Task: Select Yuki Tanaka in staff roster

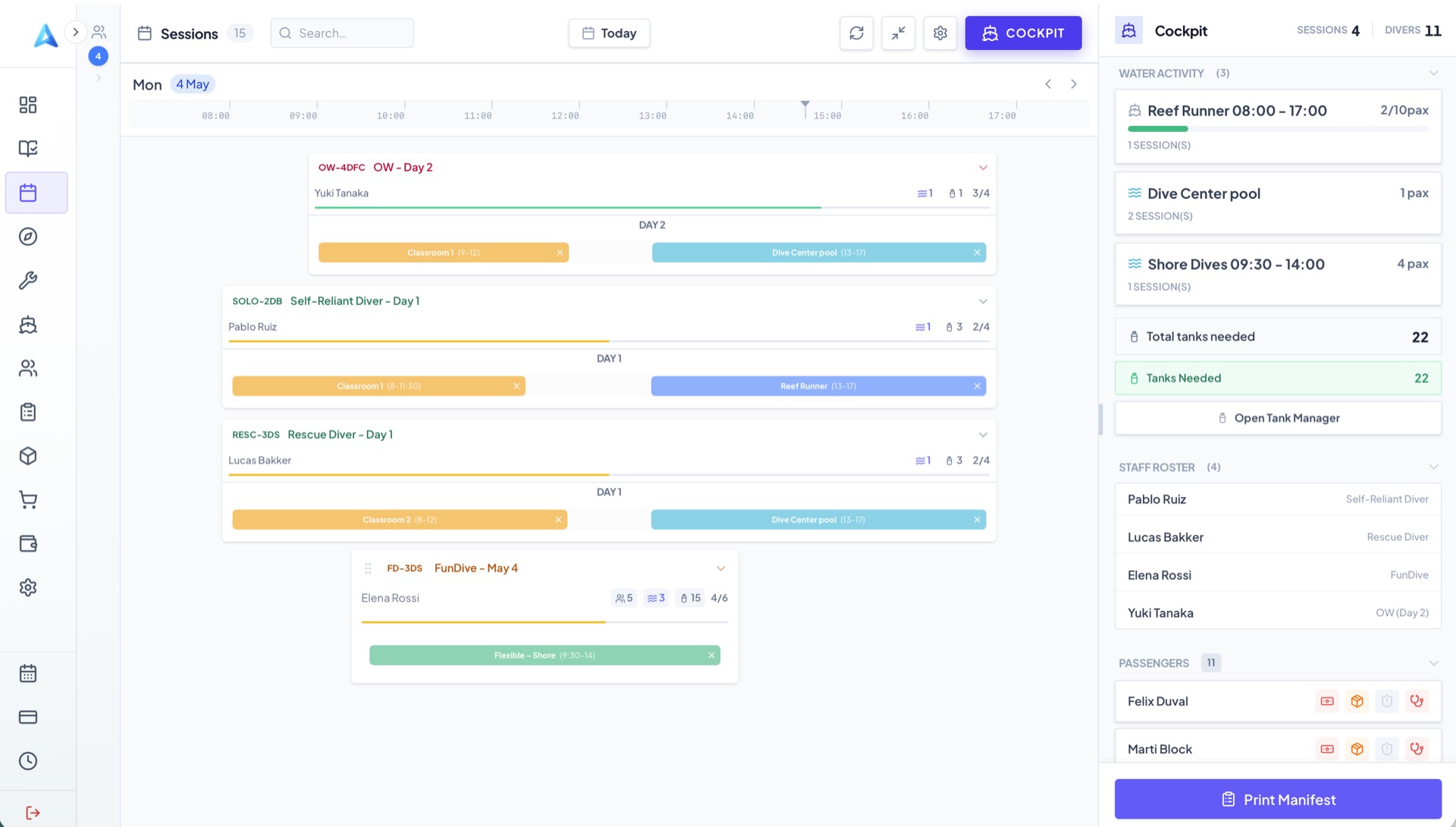Action: click(1278, 613)
